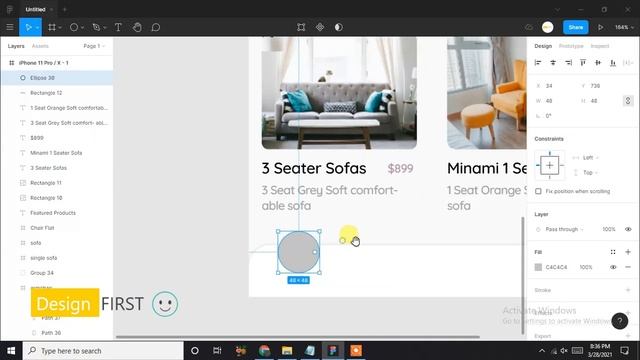Select Featured Products layer

coord(57,213)
